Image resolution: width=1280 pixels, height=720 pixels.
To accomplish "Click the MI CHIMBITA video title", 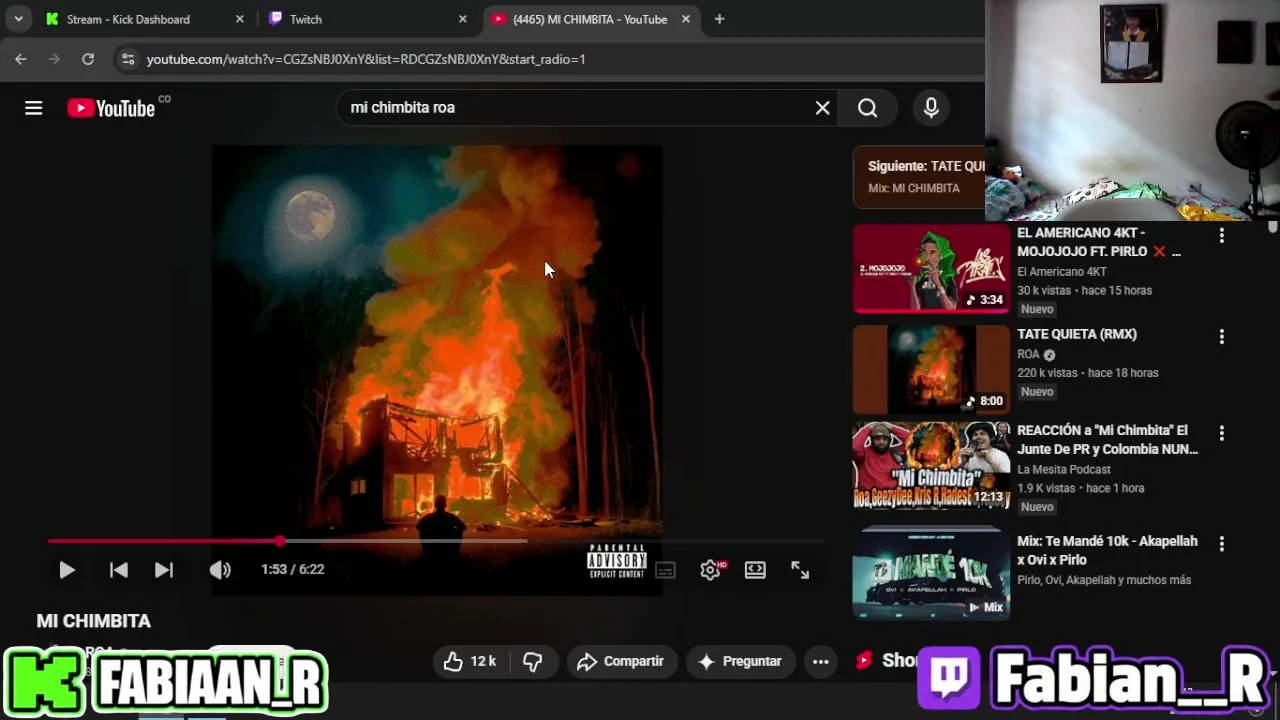I will (94, 621).
